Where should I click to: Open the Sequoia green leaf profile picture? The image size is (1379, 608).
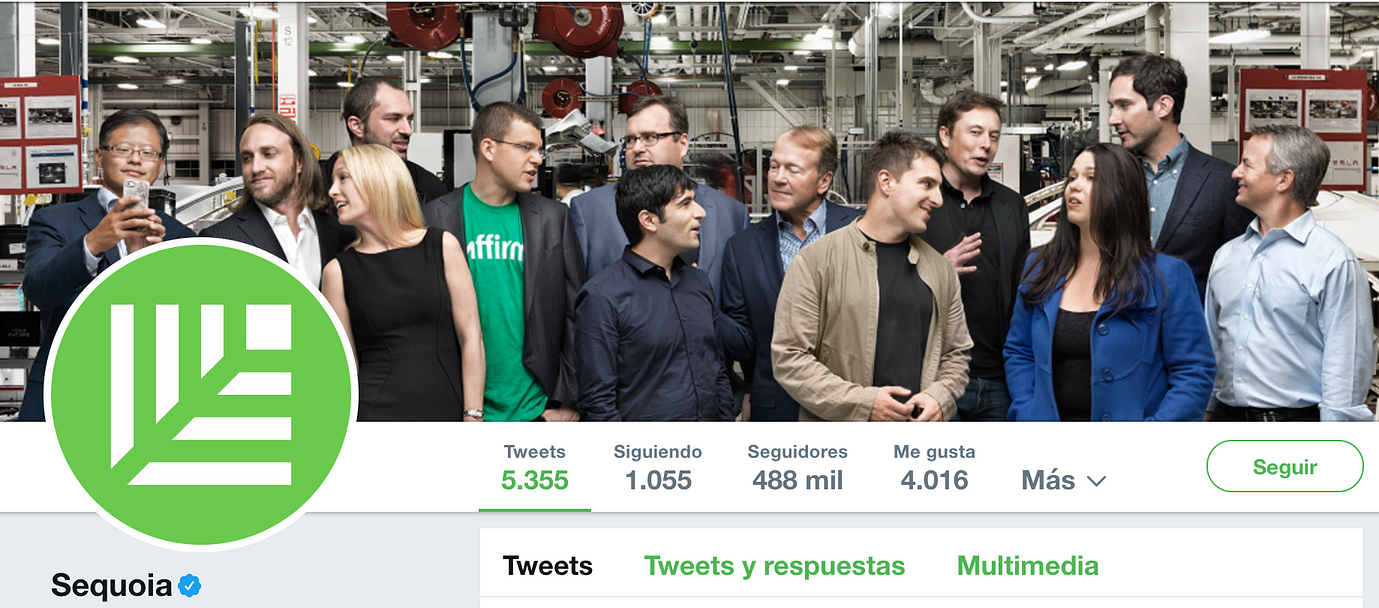201,395
